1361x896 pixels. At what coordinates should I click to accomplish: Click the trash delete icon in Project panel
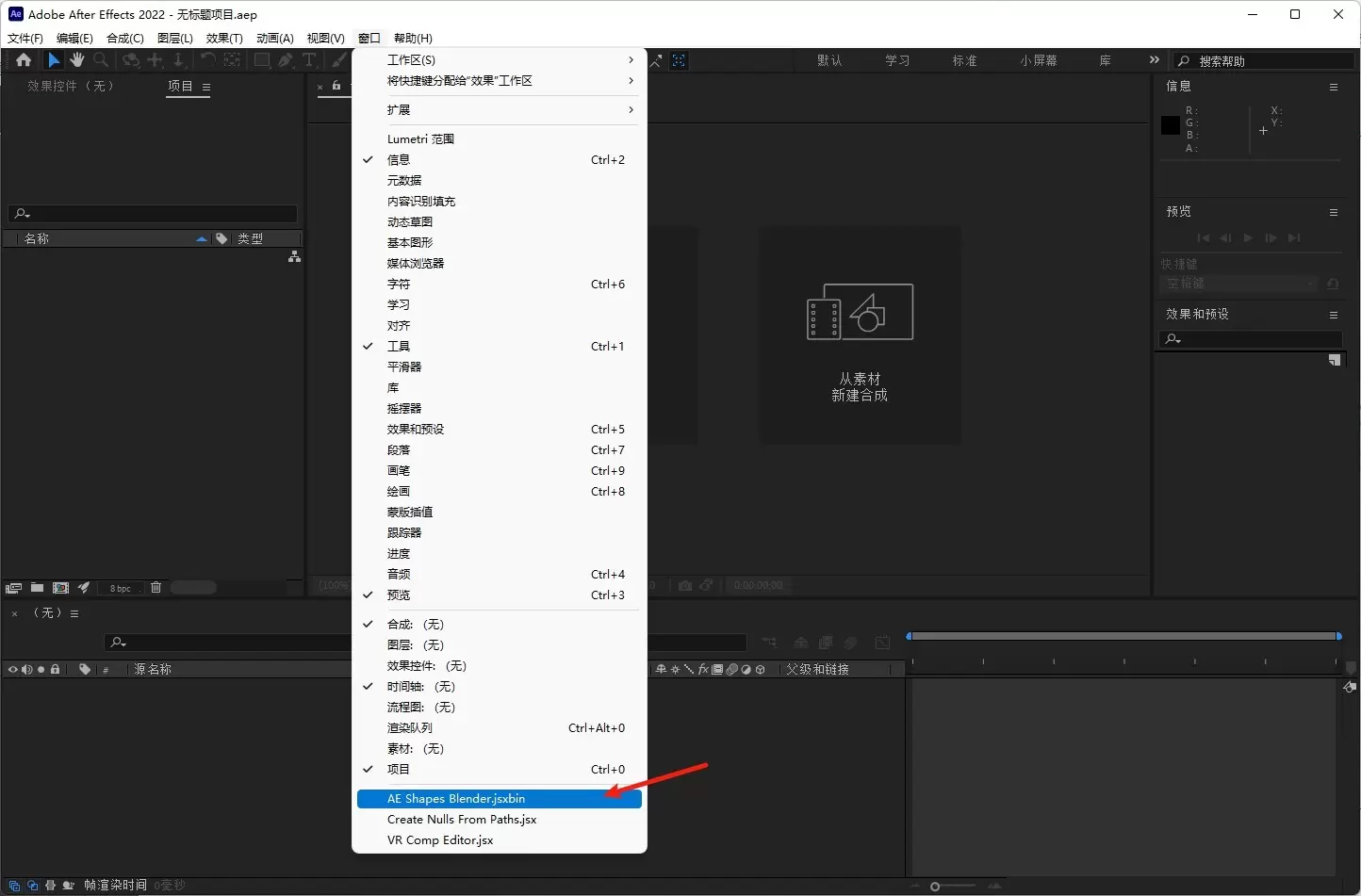(x=156, y=588)
